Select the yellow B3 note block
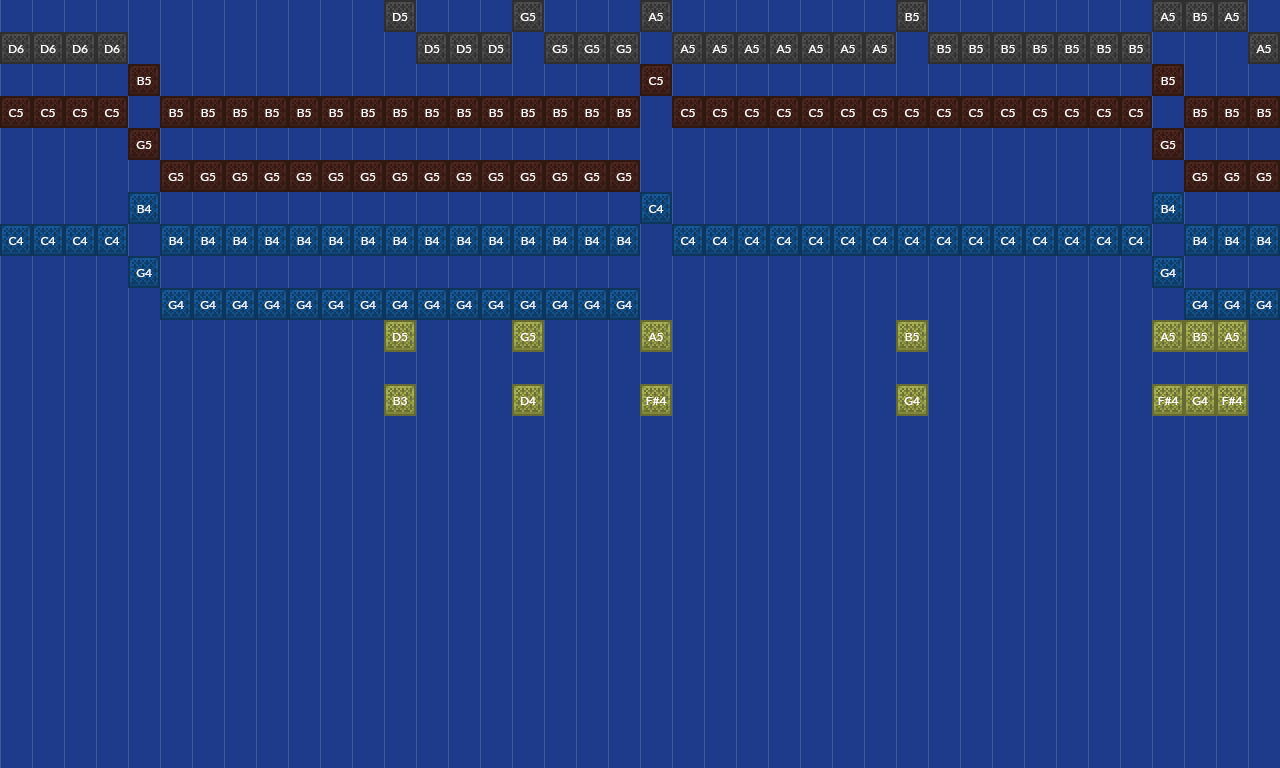Screen dimensions: 1280x768 400,400
